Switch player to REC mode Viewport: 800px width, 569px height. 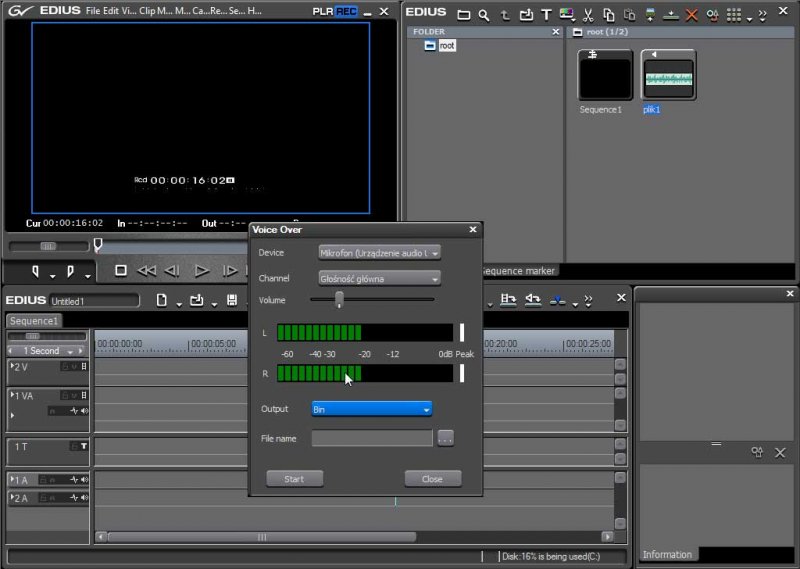(x=346, y=11)
